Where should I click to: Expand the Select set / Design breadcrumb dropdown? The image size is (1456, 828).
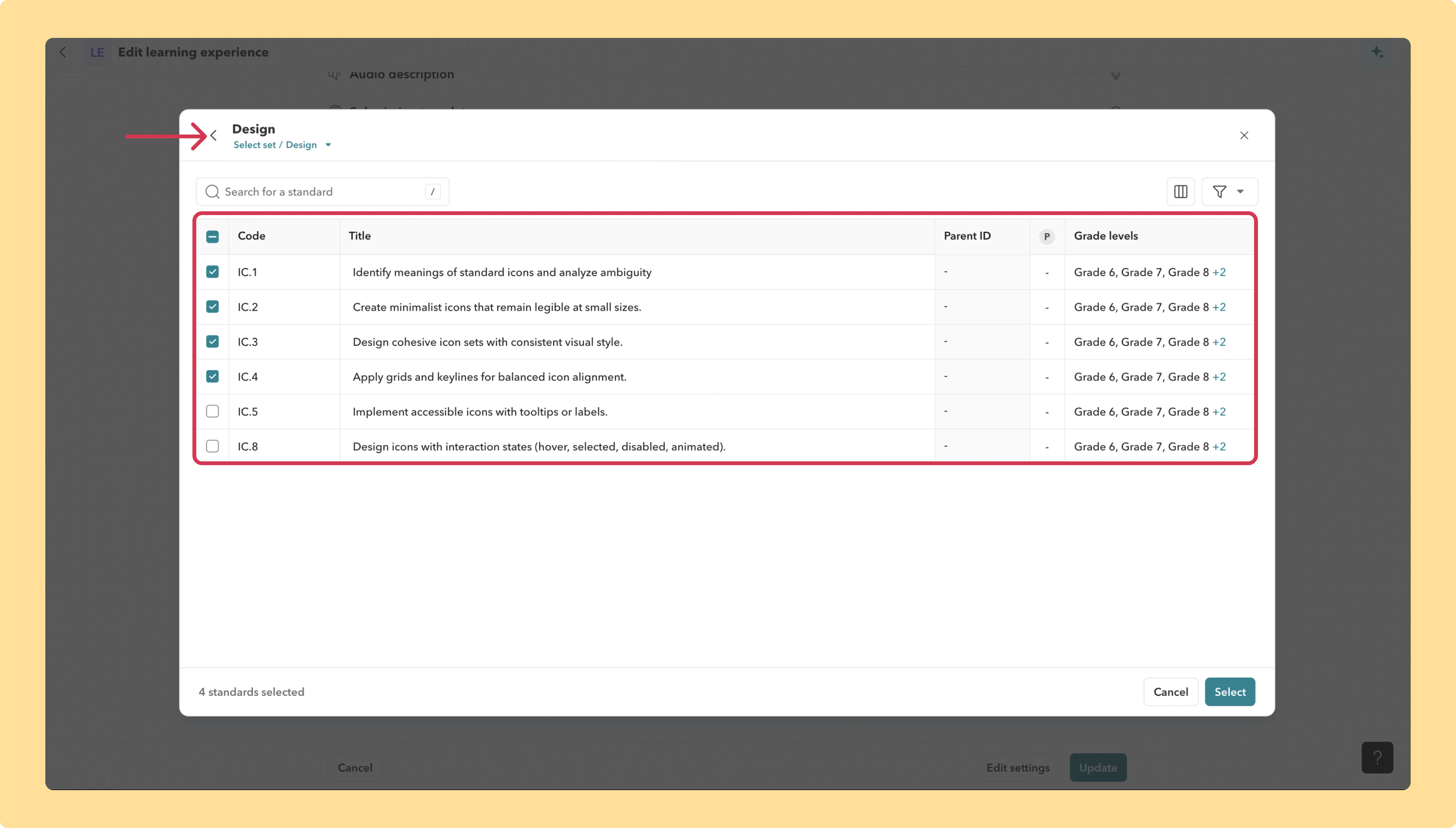click(328, 145)
